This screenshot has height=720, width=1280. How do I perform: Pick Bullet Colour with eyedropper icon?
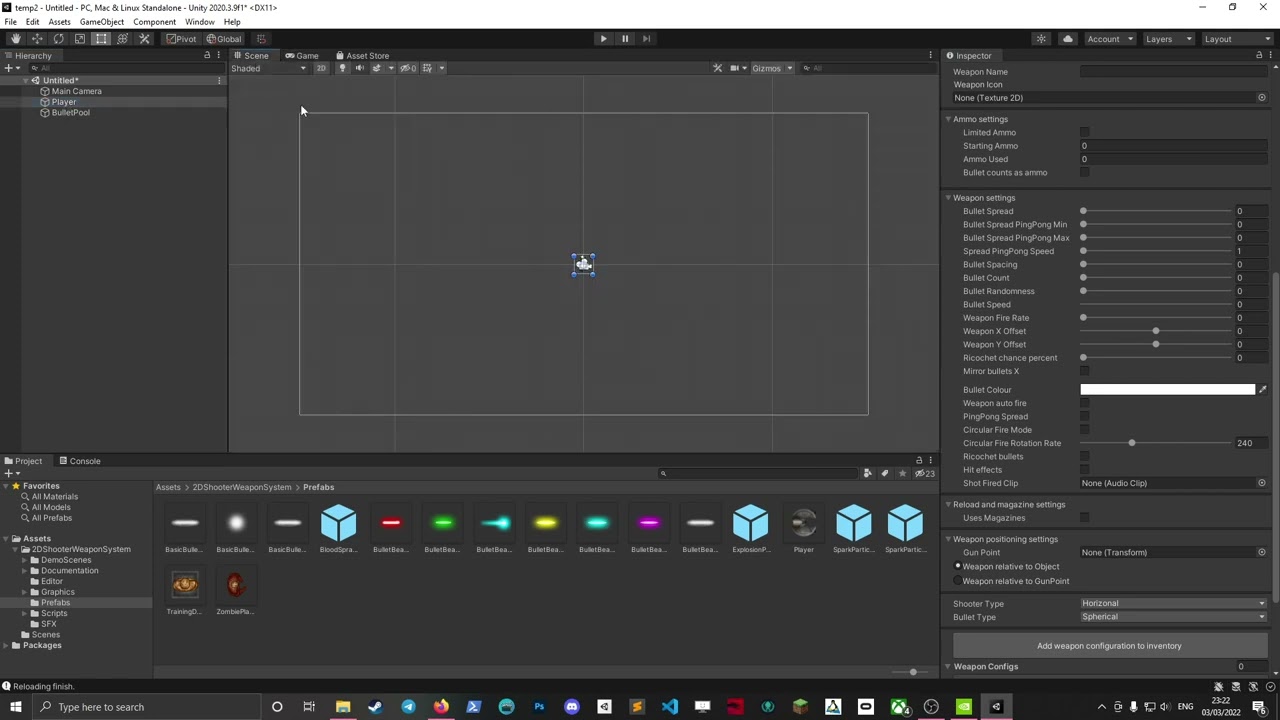(1262, 390)
